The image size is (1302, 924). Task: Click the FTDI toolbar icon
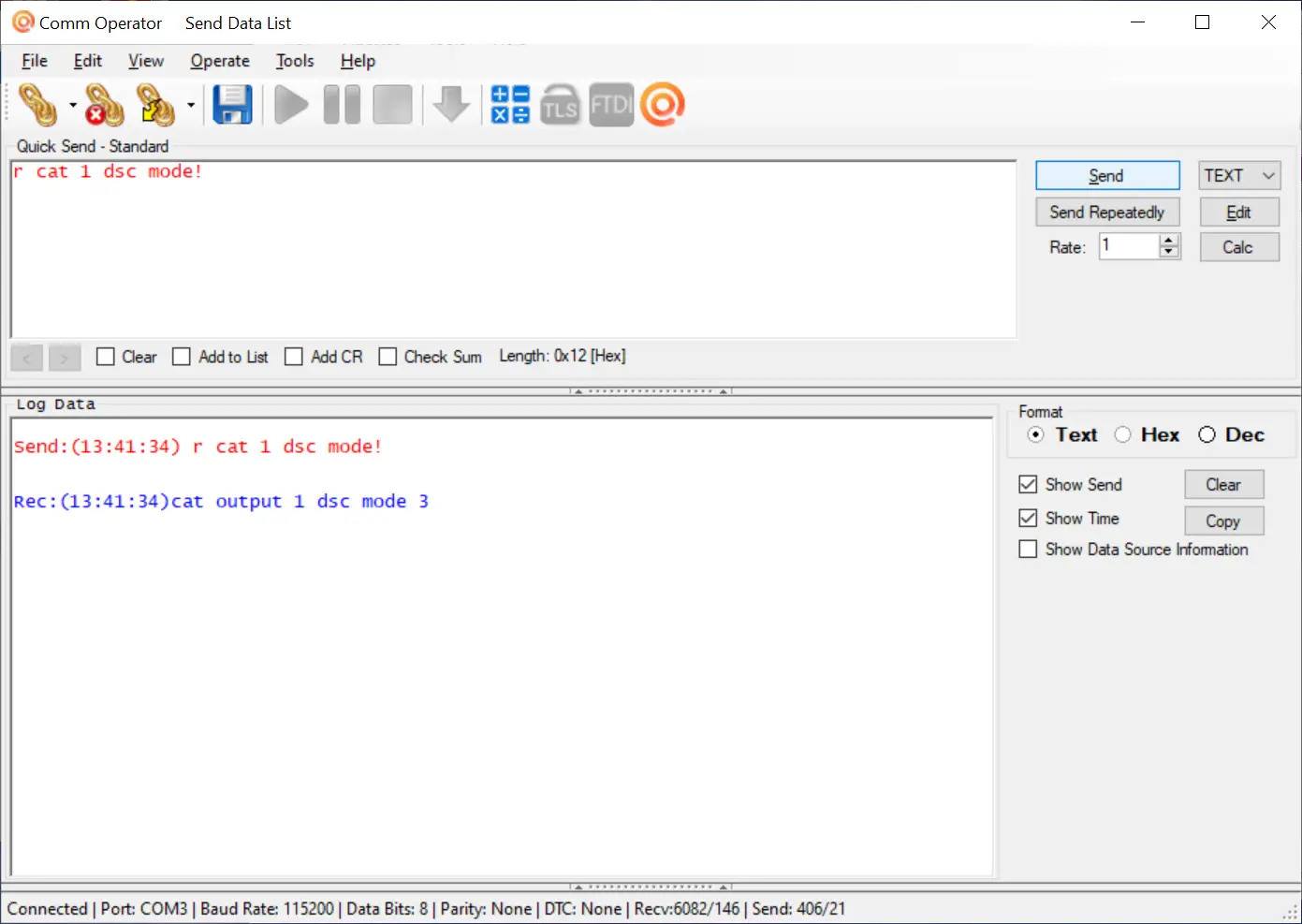(611, 105)
